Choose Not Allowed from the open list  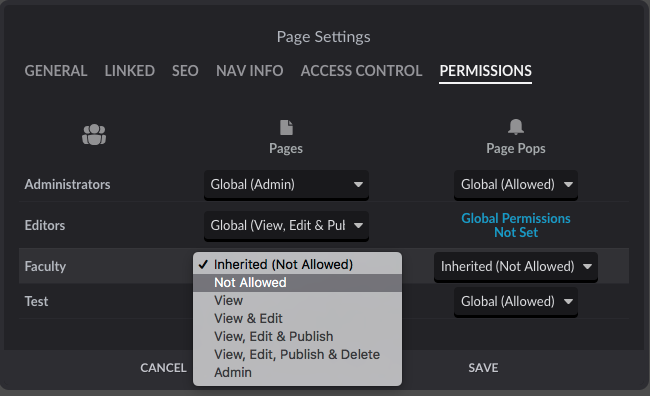[x=297, y=283]
